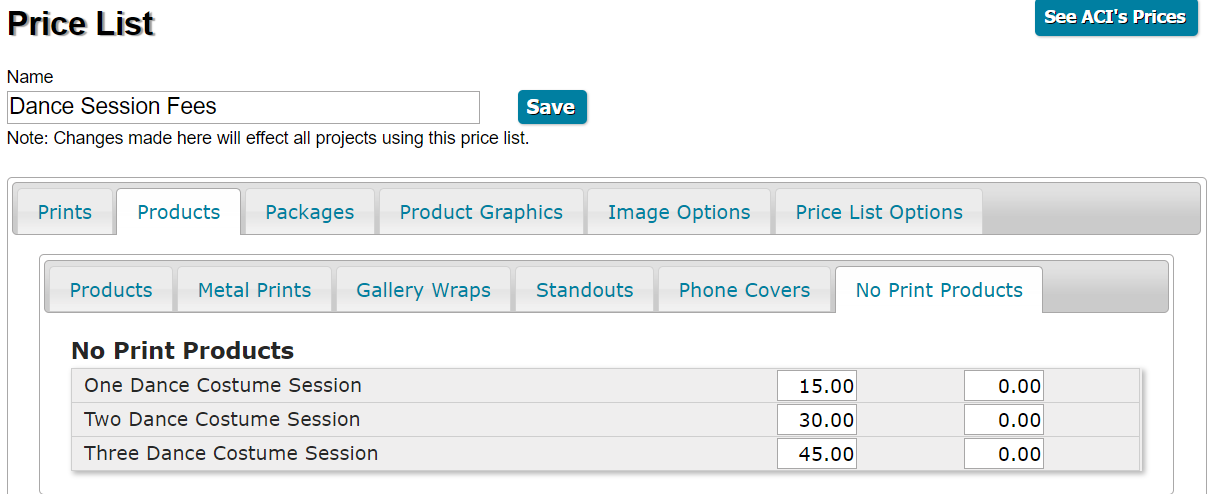This screenshot has height=494, width=1210.
Task: Open See ACI's Prices
Action: pos(1115,17)
